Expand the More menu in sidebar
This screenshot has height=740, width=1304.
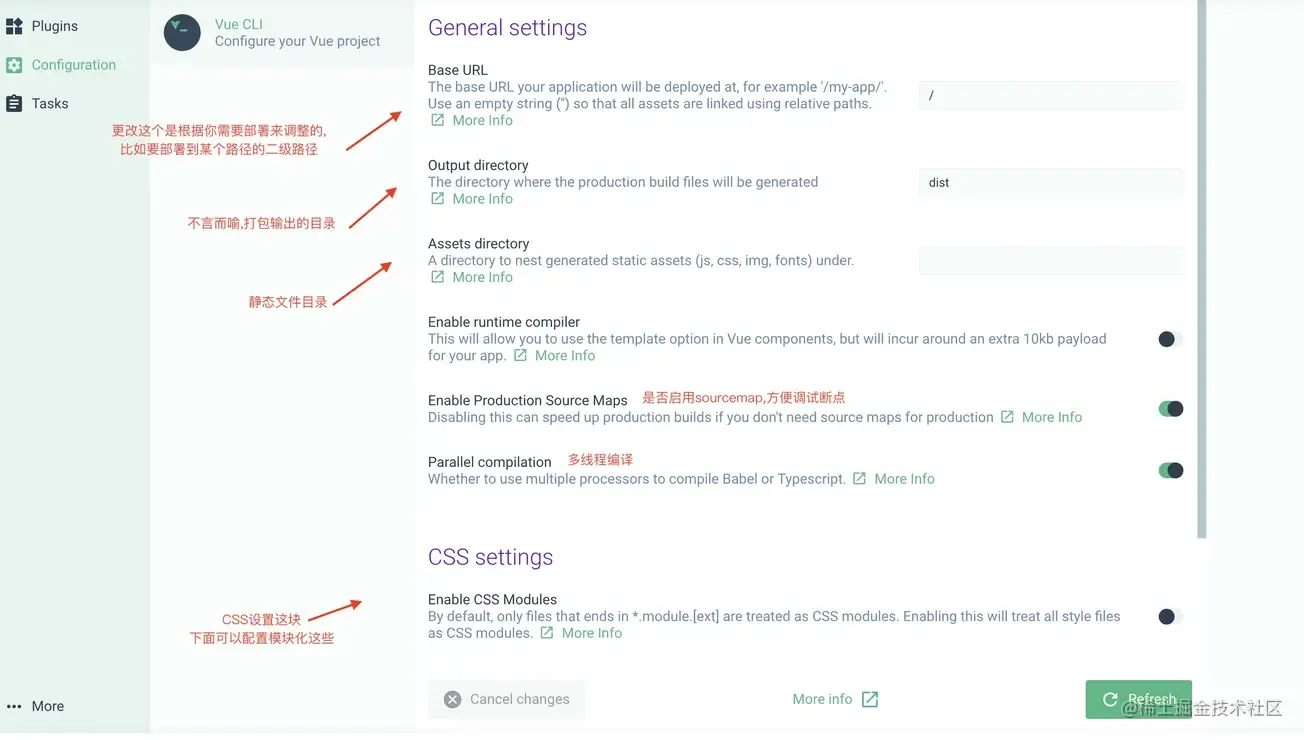(x=36, y=706)
